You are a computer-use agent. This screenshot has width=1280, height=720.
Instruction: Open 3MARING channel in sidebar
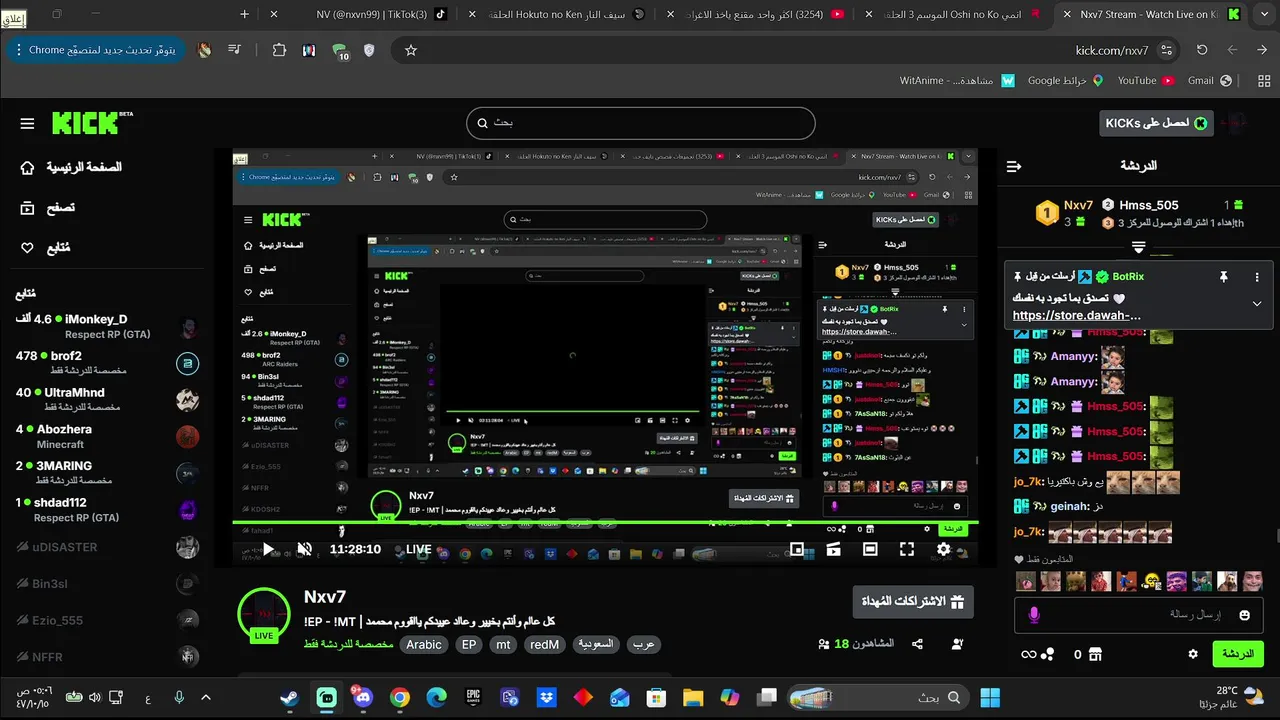pyautogui.click(x=105, y=473)
